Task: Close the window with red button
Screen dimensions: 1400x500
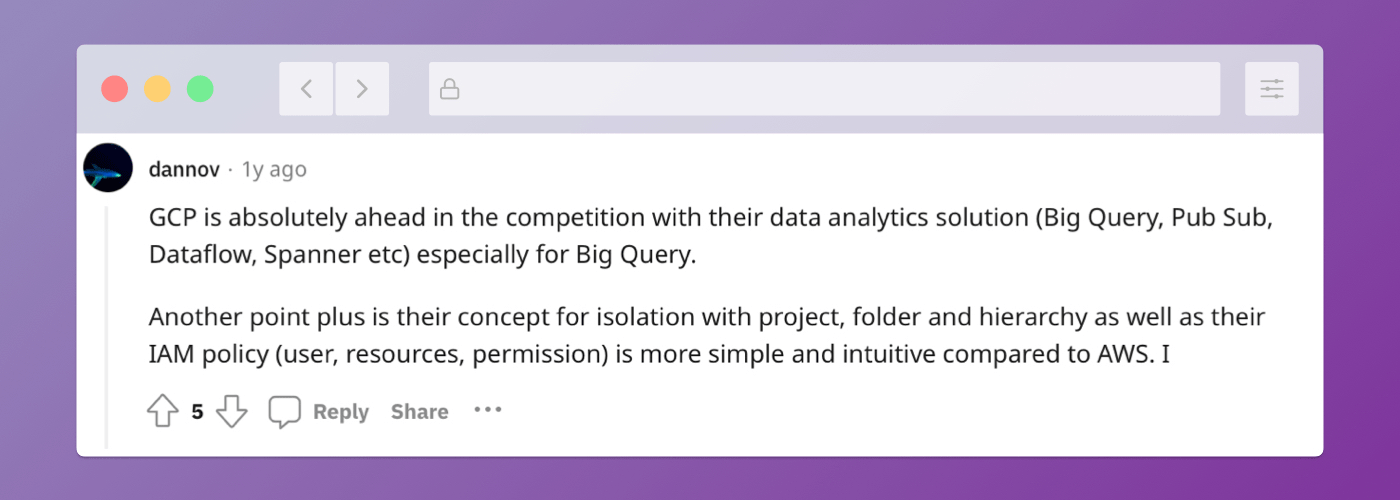Action: click(x=115, y=89)
